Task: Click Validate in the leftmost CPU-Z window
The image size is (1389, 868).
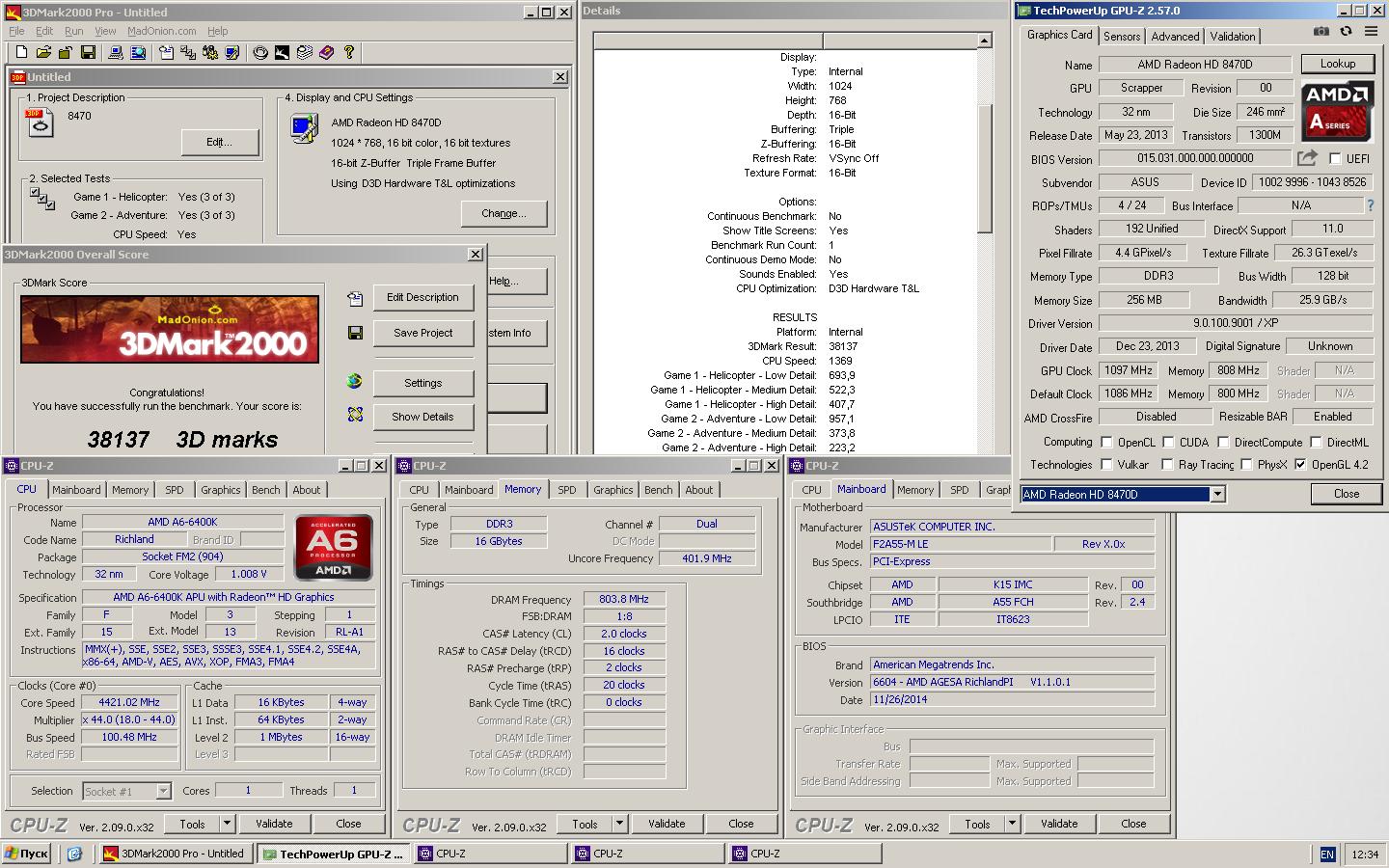Action: 274,824
